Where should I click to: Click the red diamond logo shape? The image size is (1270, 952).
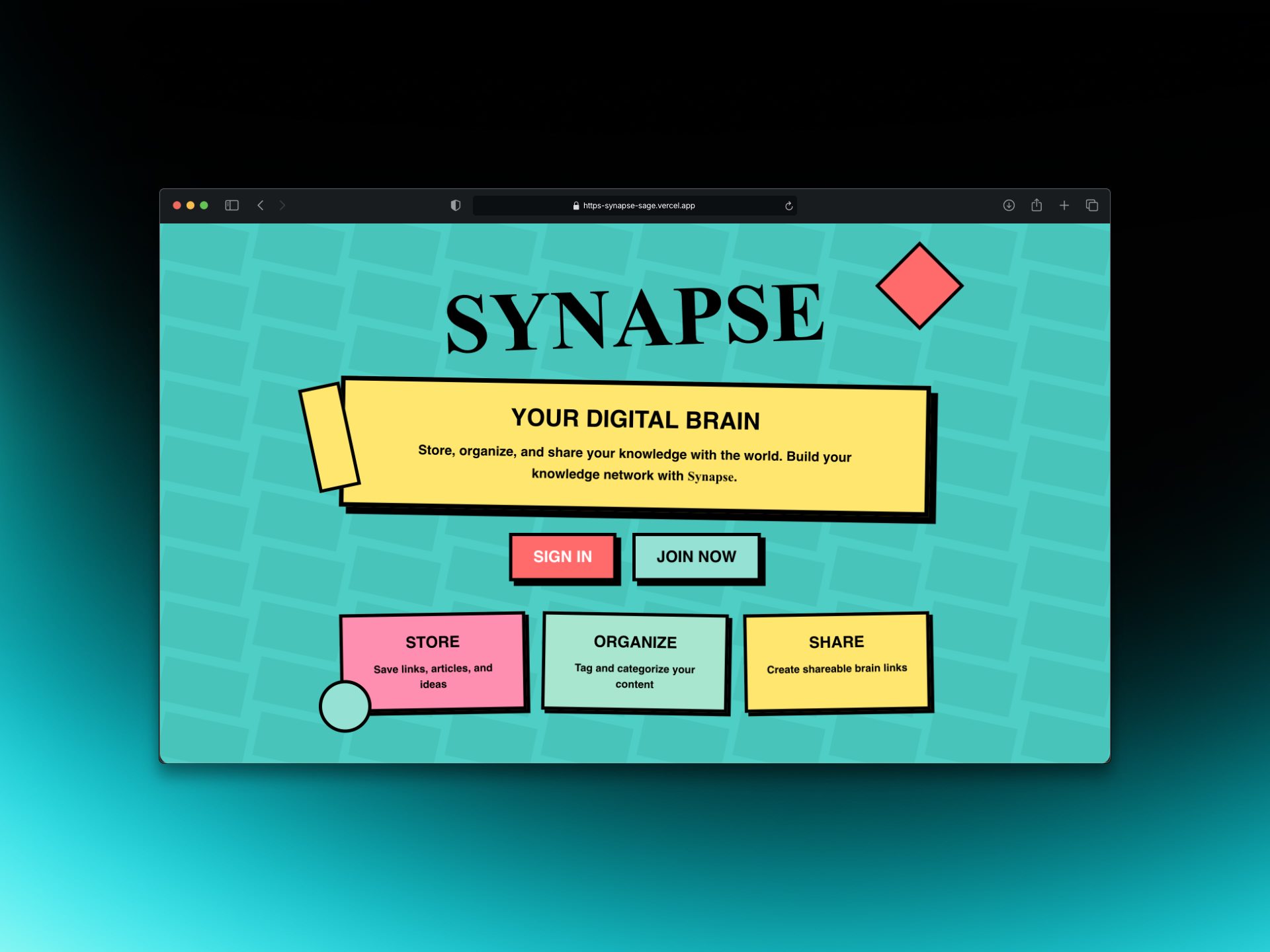click(x=920, y=286)
